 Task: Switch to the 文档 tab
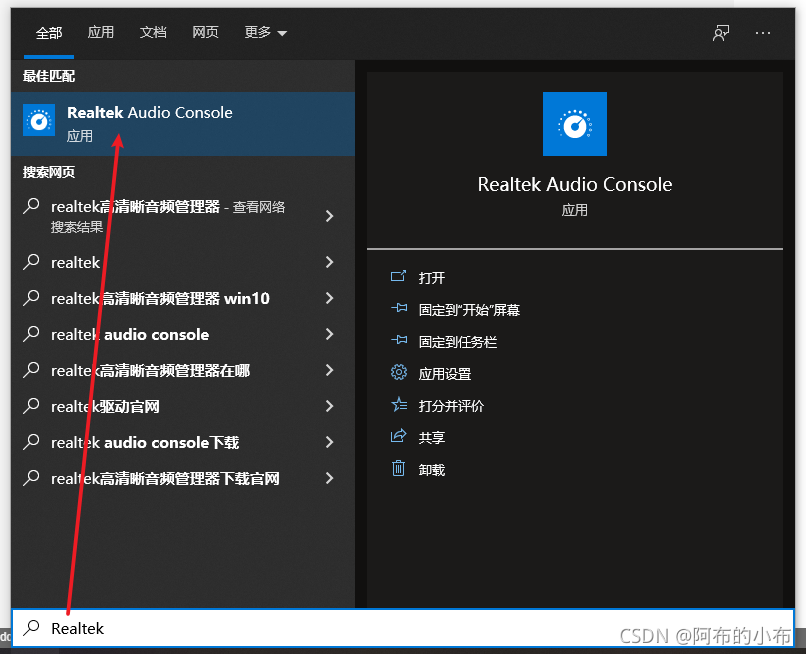pos(153,32)
